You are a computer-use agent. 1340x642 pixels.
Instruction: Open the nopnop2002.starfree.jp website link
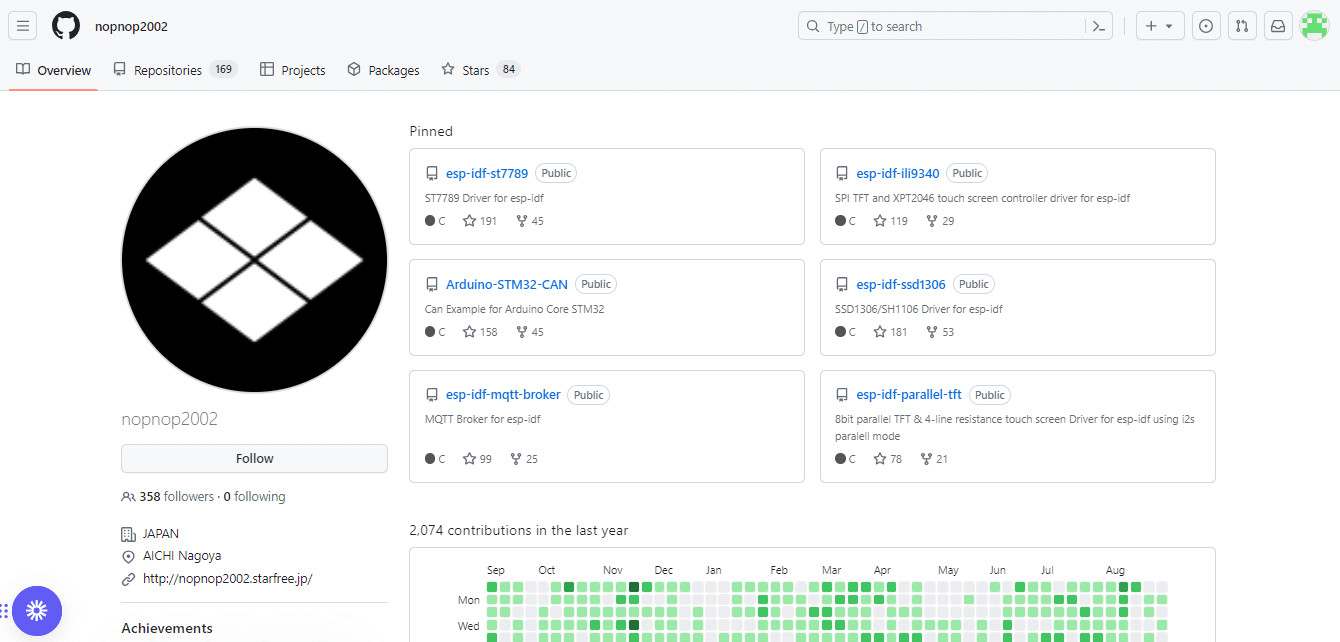tap(228, 578)
